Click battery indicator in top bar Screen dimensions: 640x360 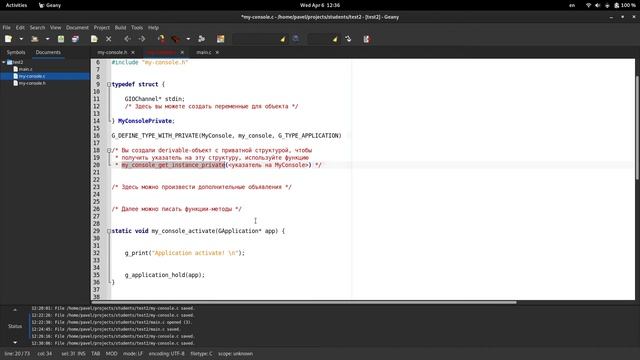click(625, 5)
